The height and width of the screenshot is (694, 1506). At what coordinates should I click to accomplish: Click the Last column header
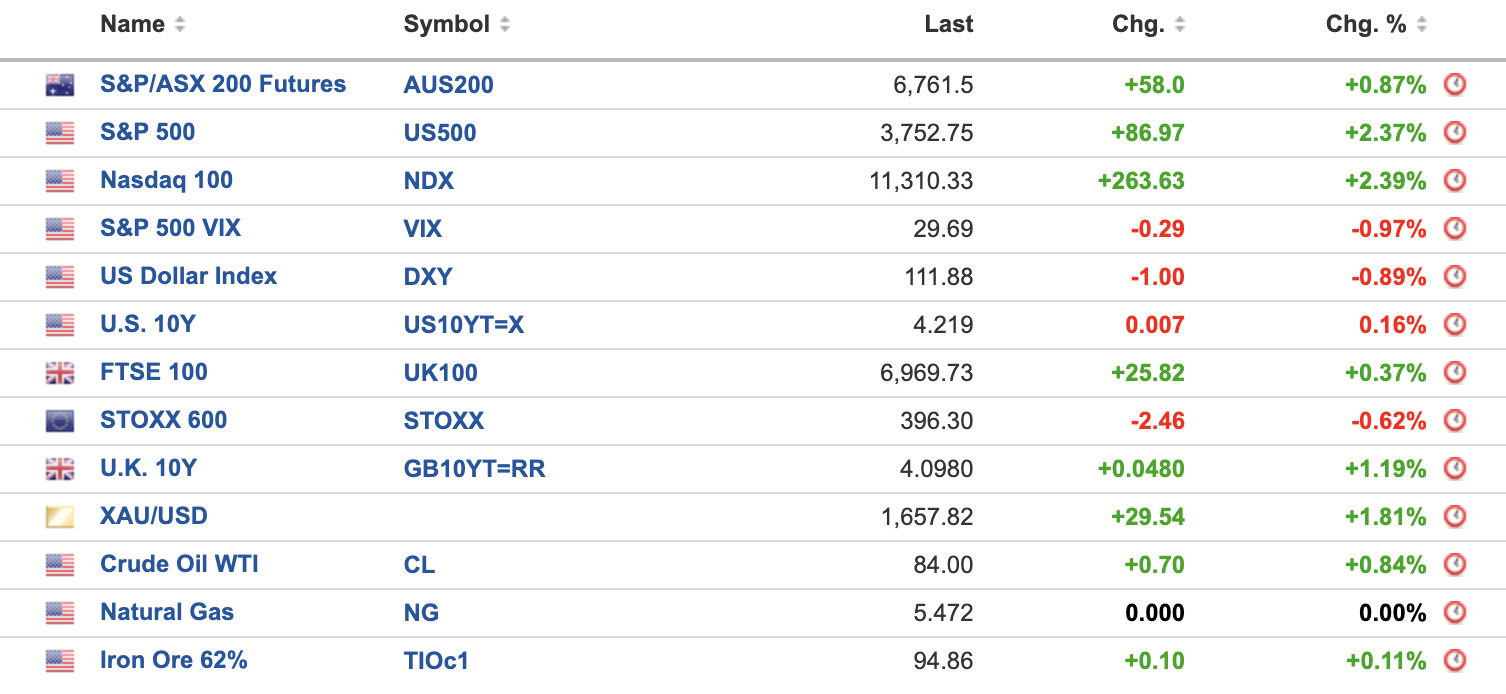coord(948,25)
